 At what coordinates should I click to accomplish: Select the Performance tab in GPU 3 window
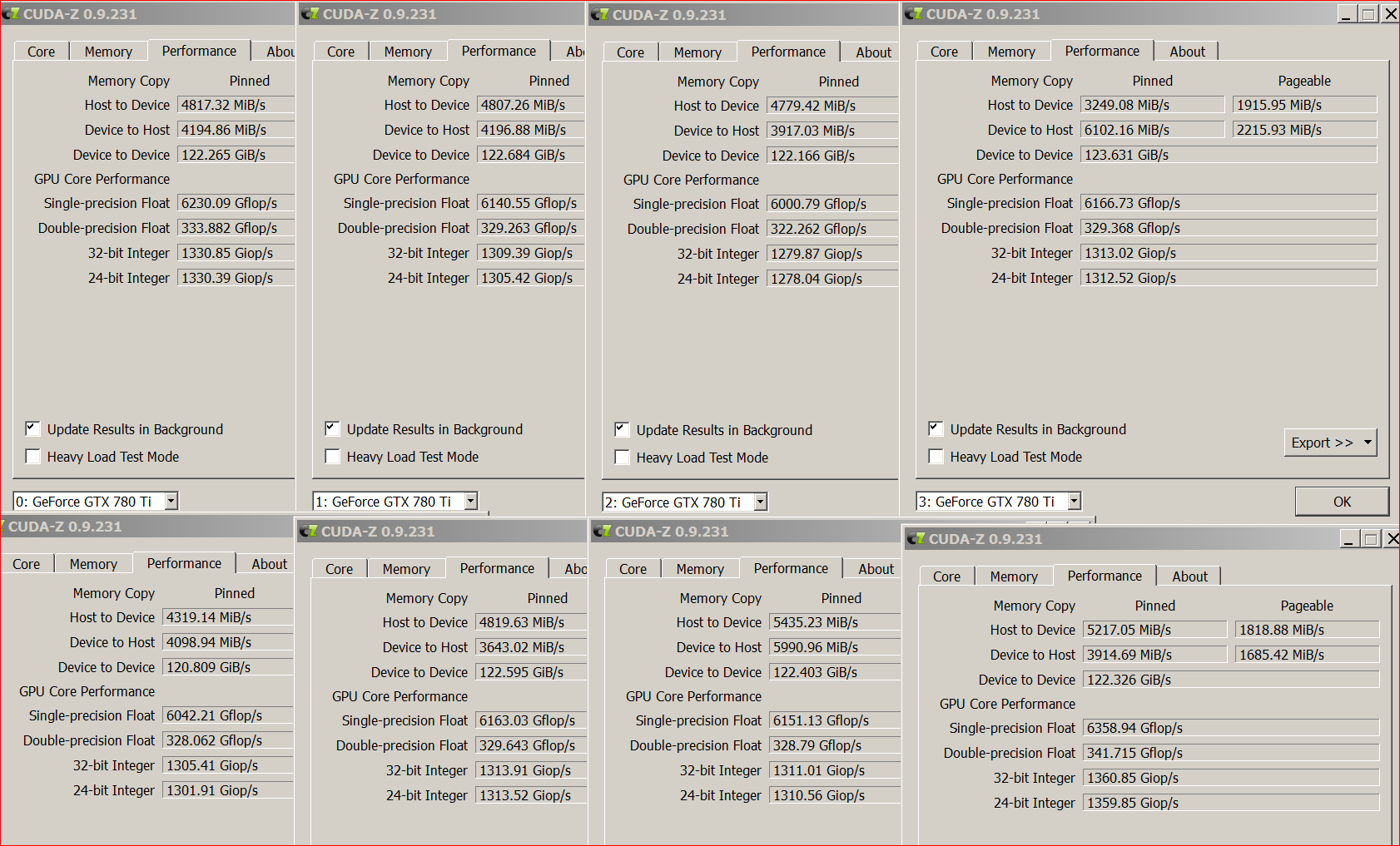click(x=1102, y=51)
